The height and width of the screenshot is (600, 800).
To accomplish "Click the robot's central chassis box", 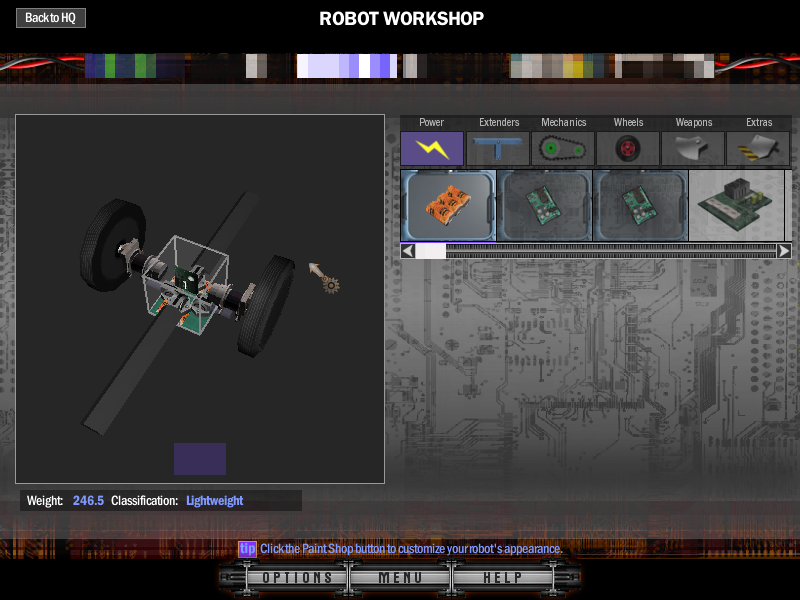I will [185, 285].
